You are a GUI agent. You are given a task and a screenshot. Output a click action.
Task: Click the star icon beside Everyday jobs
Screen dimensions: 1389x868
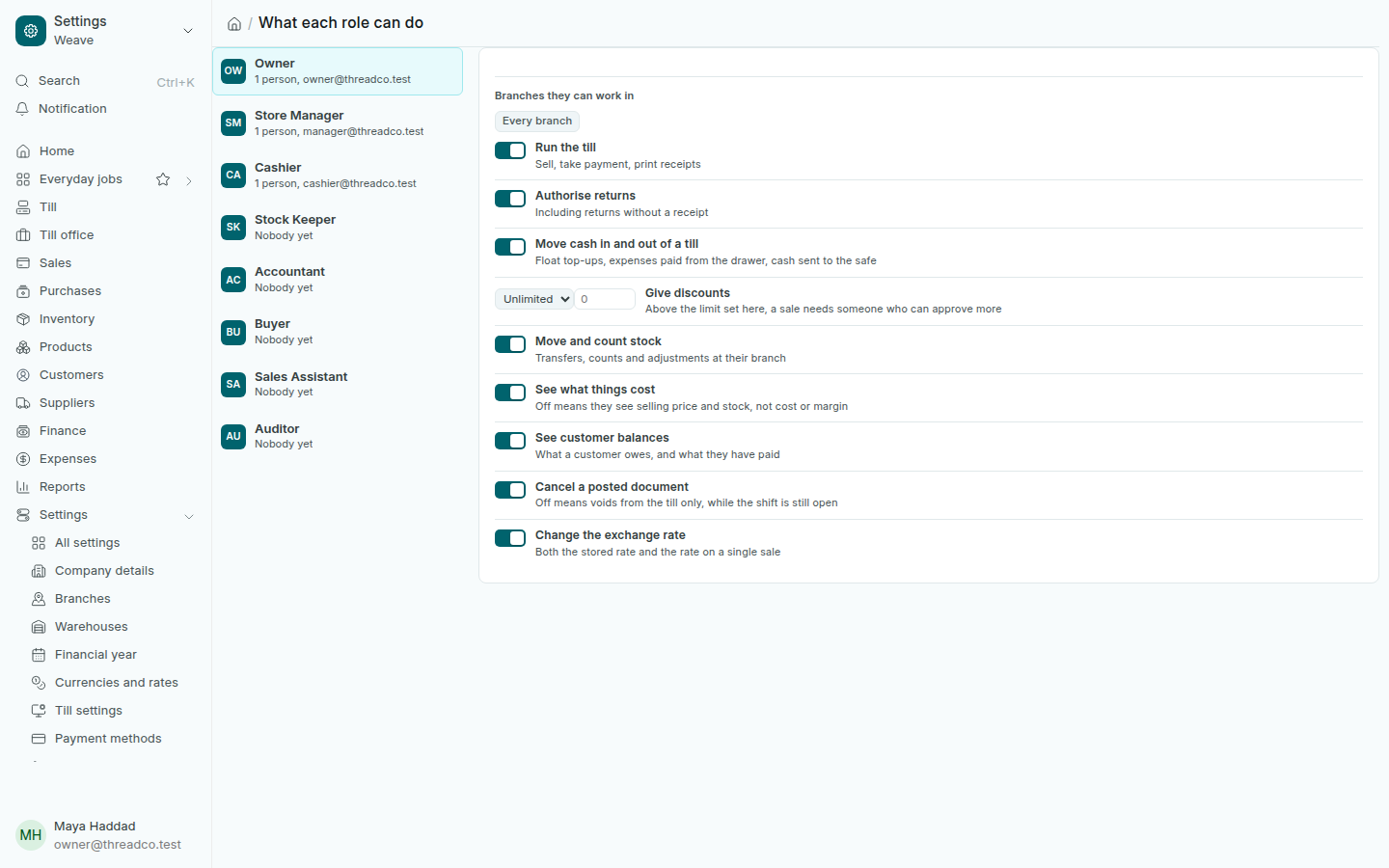[x=163, y=179]
